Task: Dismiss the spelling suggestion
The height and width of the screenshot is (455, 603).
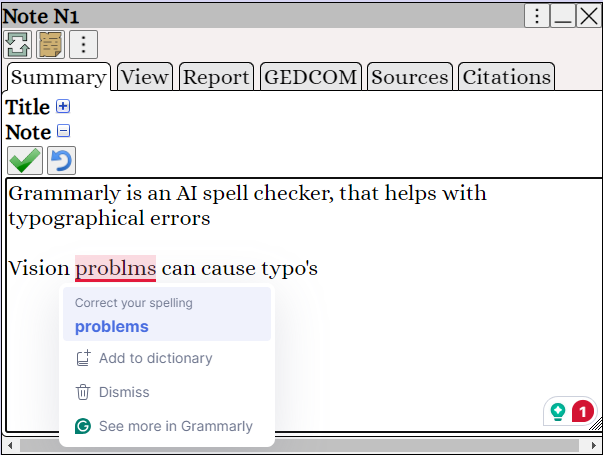Action: click(167, 392)
